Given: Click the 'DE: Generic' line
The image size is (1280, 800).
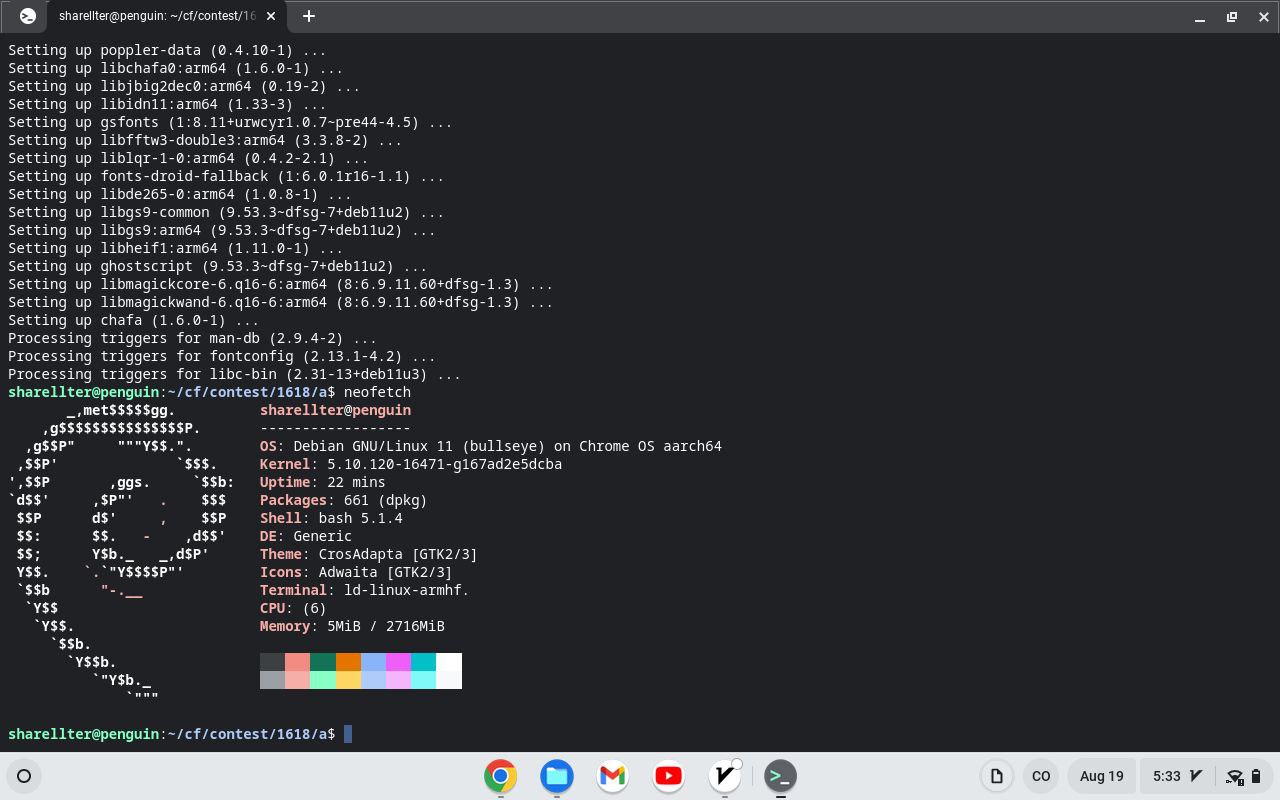Looking at the screenshot, I should point(306,536).
